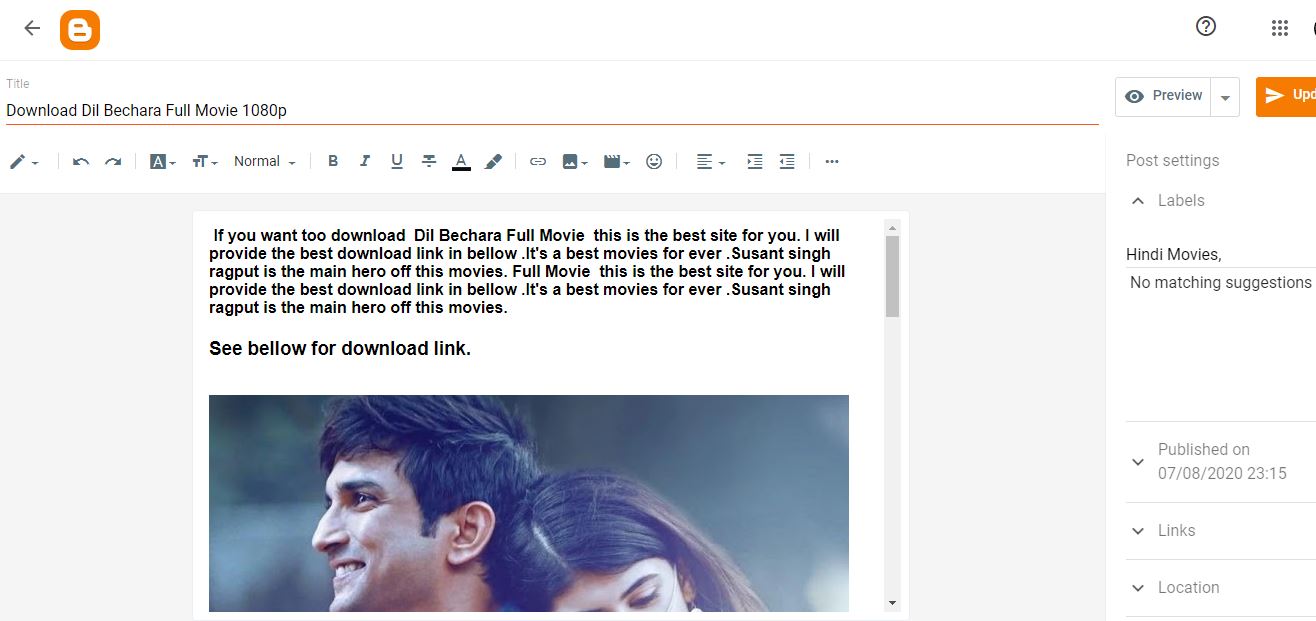Open the Google apps grid icon
The width and height of the screenshot is (1316, 621).
pyautogui.click(x=1280, y=28)
